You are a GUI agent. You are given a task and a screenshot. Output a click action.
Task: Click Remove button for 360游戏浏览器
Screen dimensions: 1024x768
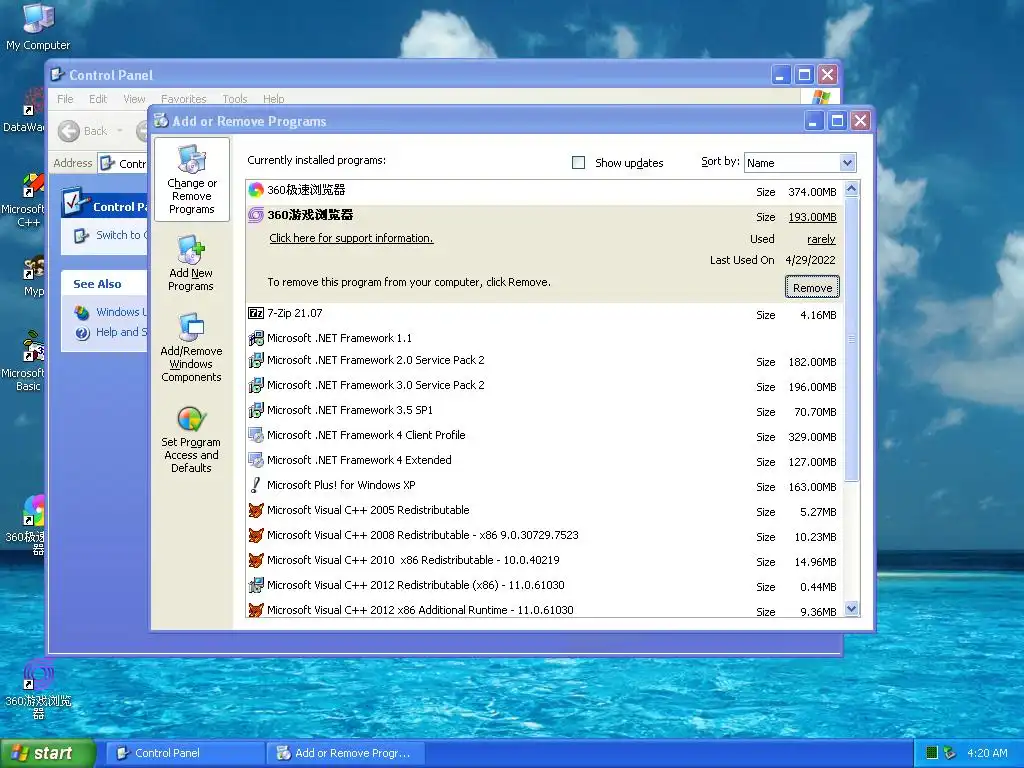pyautogui.click(x=812, y=287)
